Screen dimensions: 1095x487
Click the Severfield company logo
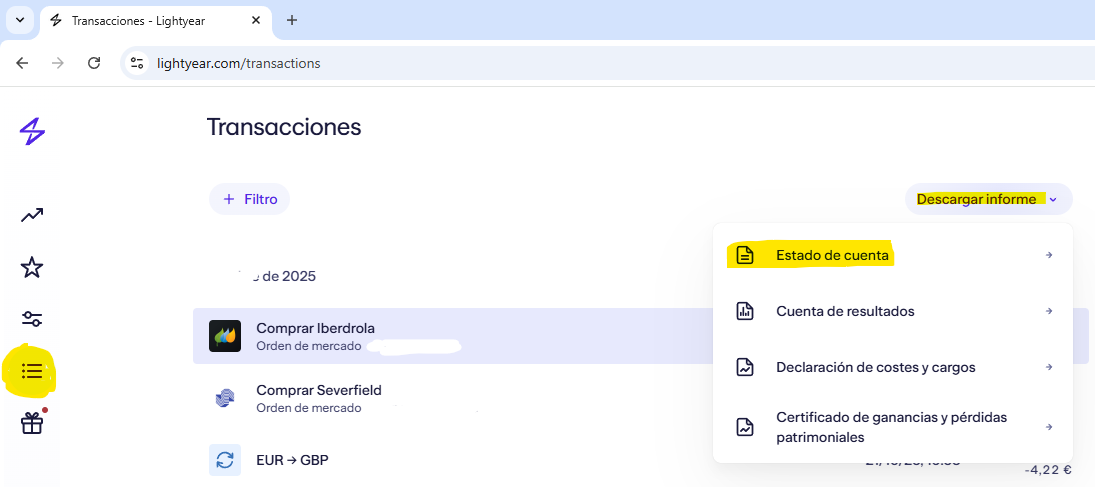click(225, 398)
